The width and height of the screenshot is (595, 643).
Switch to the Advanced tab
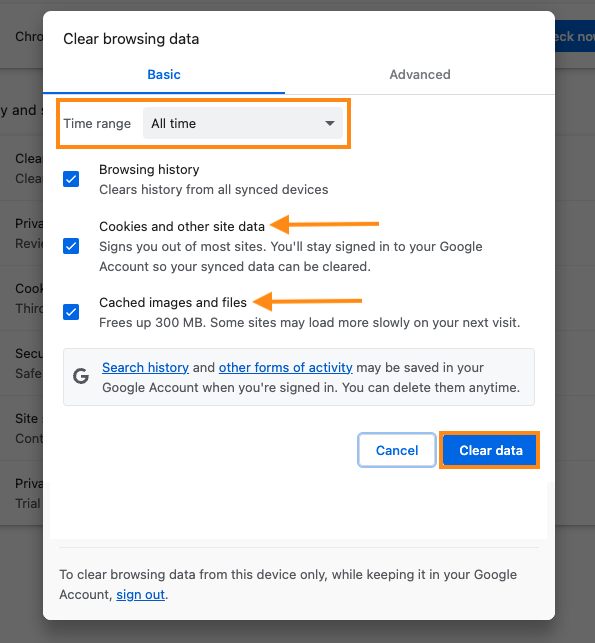click(x=420, y=74)
